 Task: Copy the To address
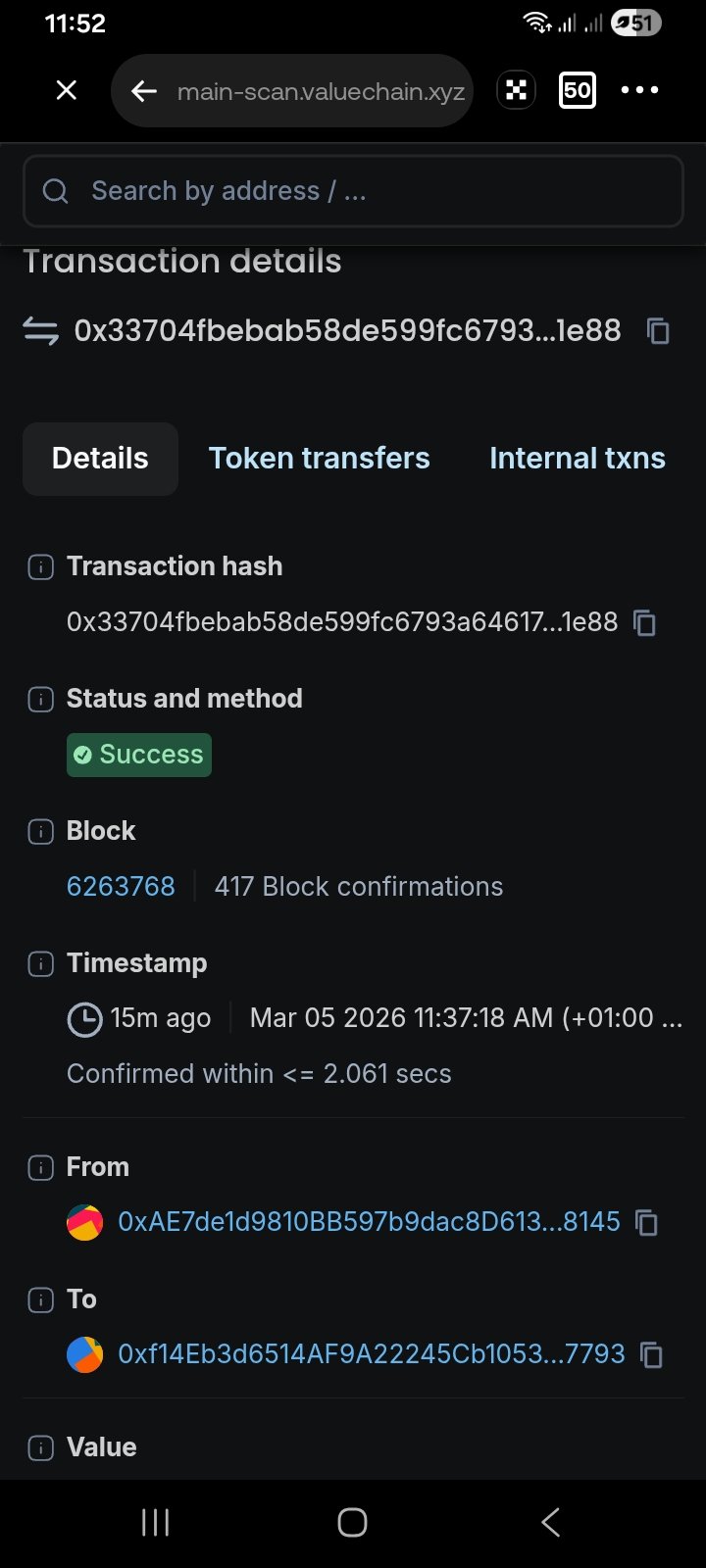point(651,1354)
